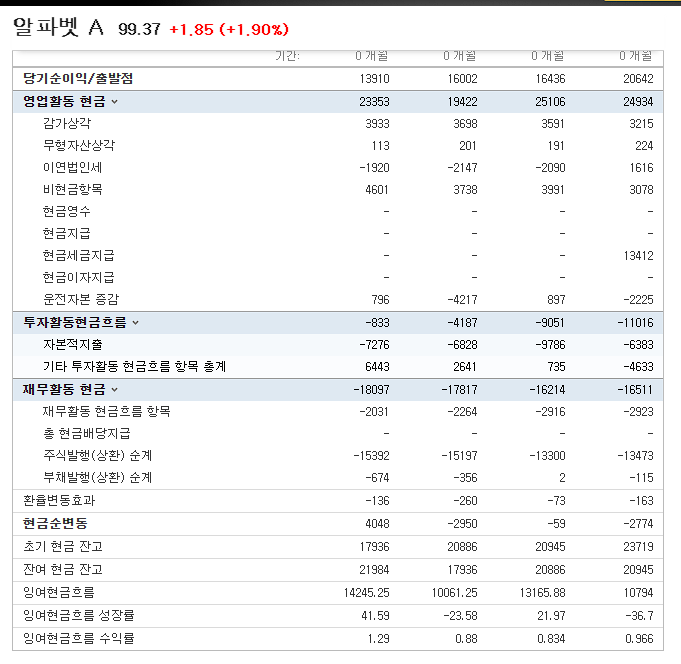Select deferred tax value 1616
The image size is (681, 664).
click(642, 168)
